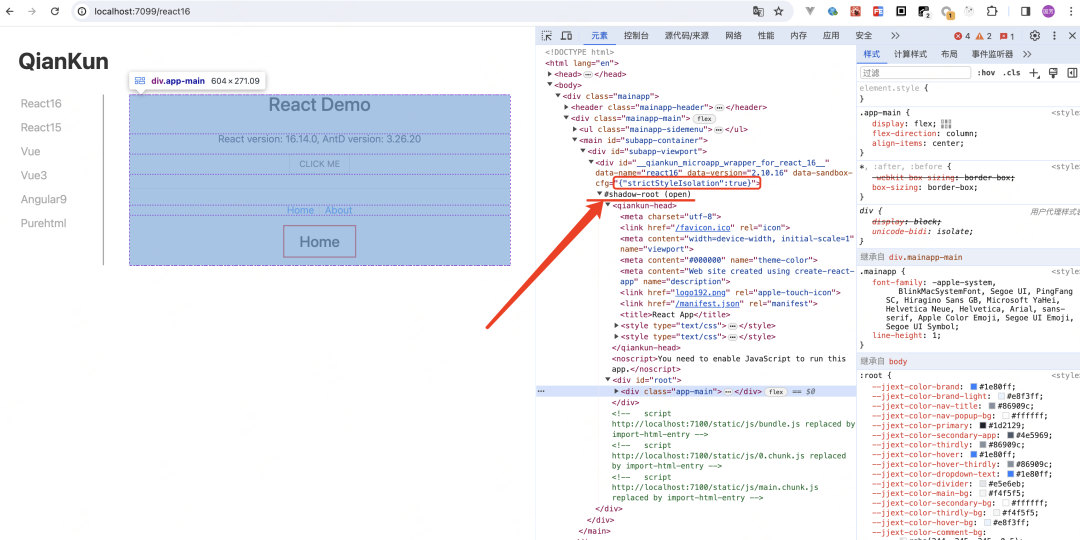Expand the mainapp-header element
The width and height of the screenshot is (1080, 540).
click(x=566, y=107)
